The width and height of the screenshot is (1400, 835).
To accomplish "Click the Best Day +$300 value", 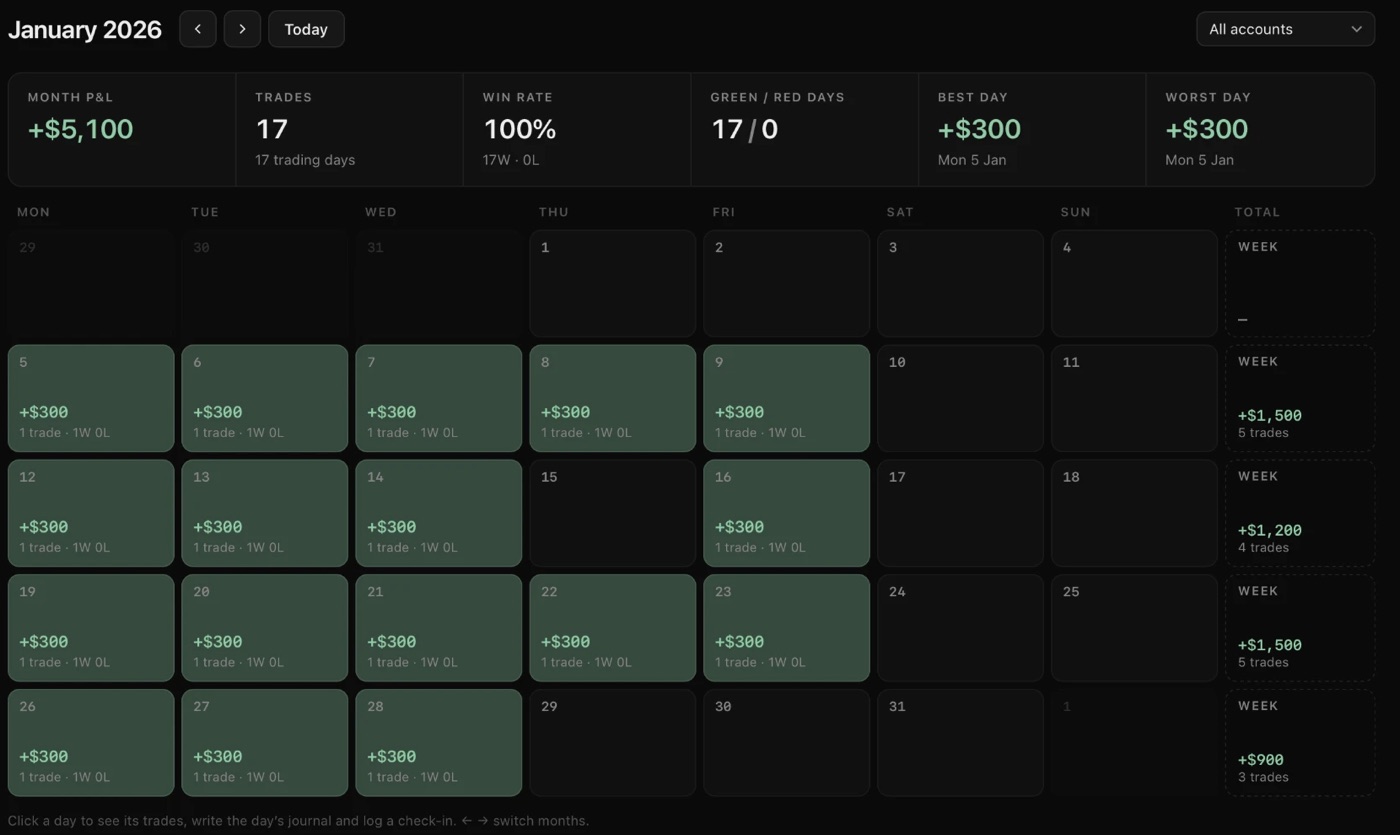I will point(980,129).
